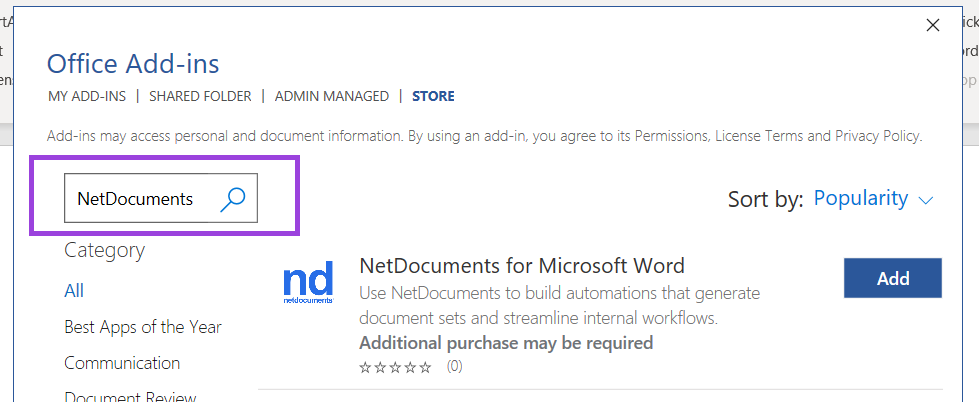Image resolution: width=979 pixels, height=402 pixels.
Task: Close the Office Add-ins dialog
Action: click(933, 25)
